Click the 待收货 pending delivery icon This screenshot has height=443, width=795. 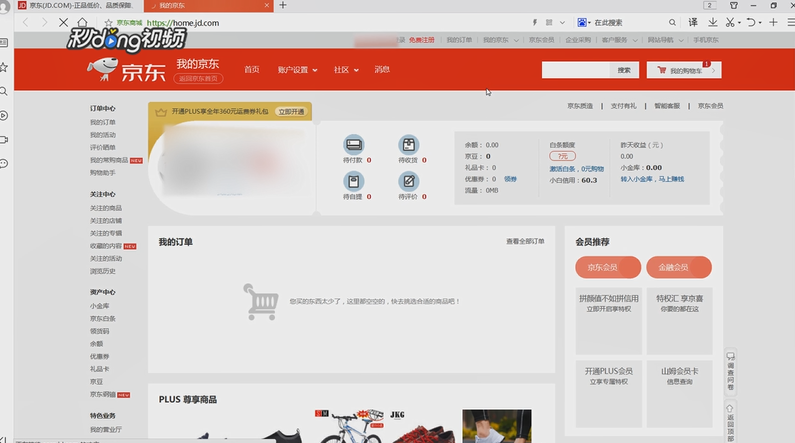(409, 145)
